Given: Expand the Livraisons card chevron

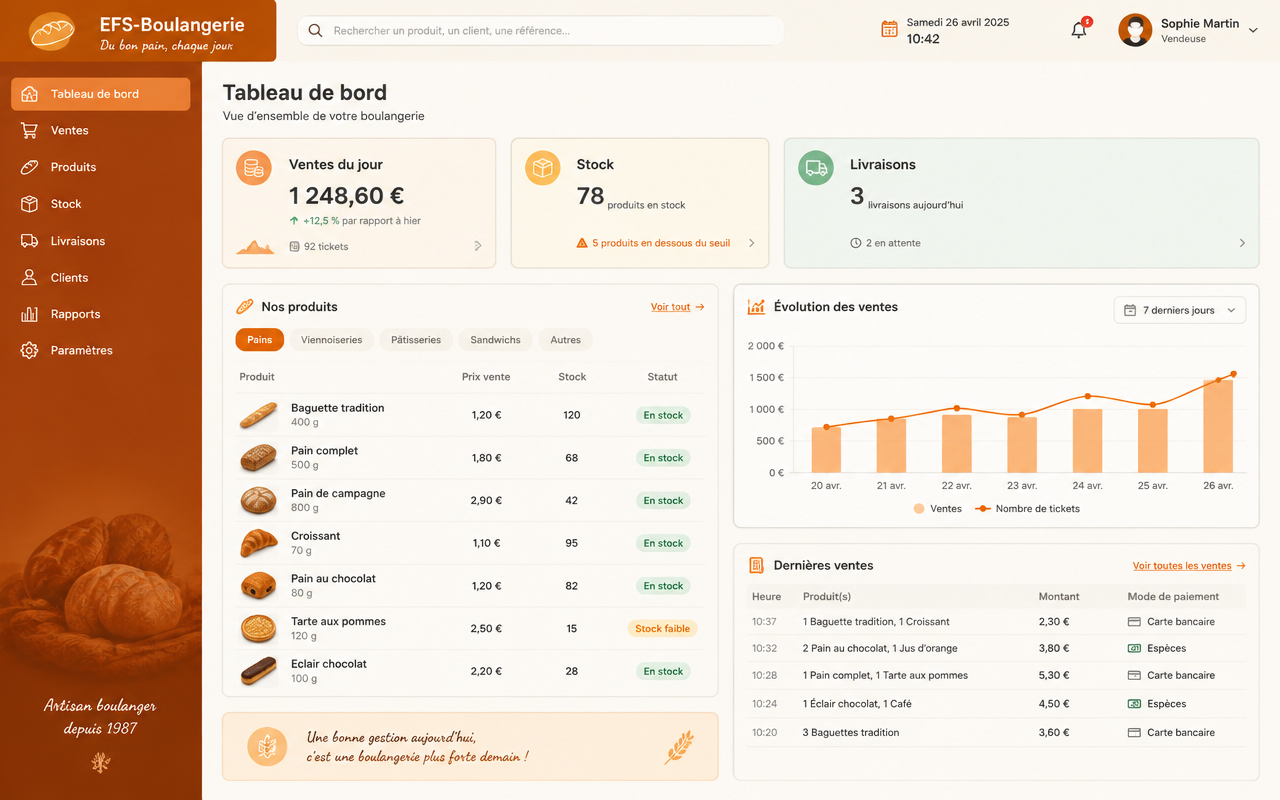Looking at the screenshot, I should 1242,243.
